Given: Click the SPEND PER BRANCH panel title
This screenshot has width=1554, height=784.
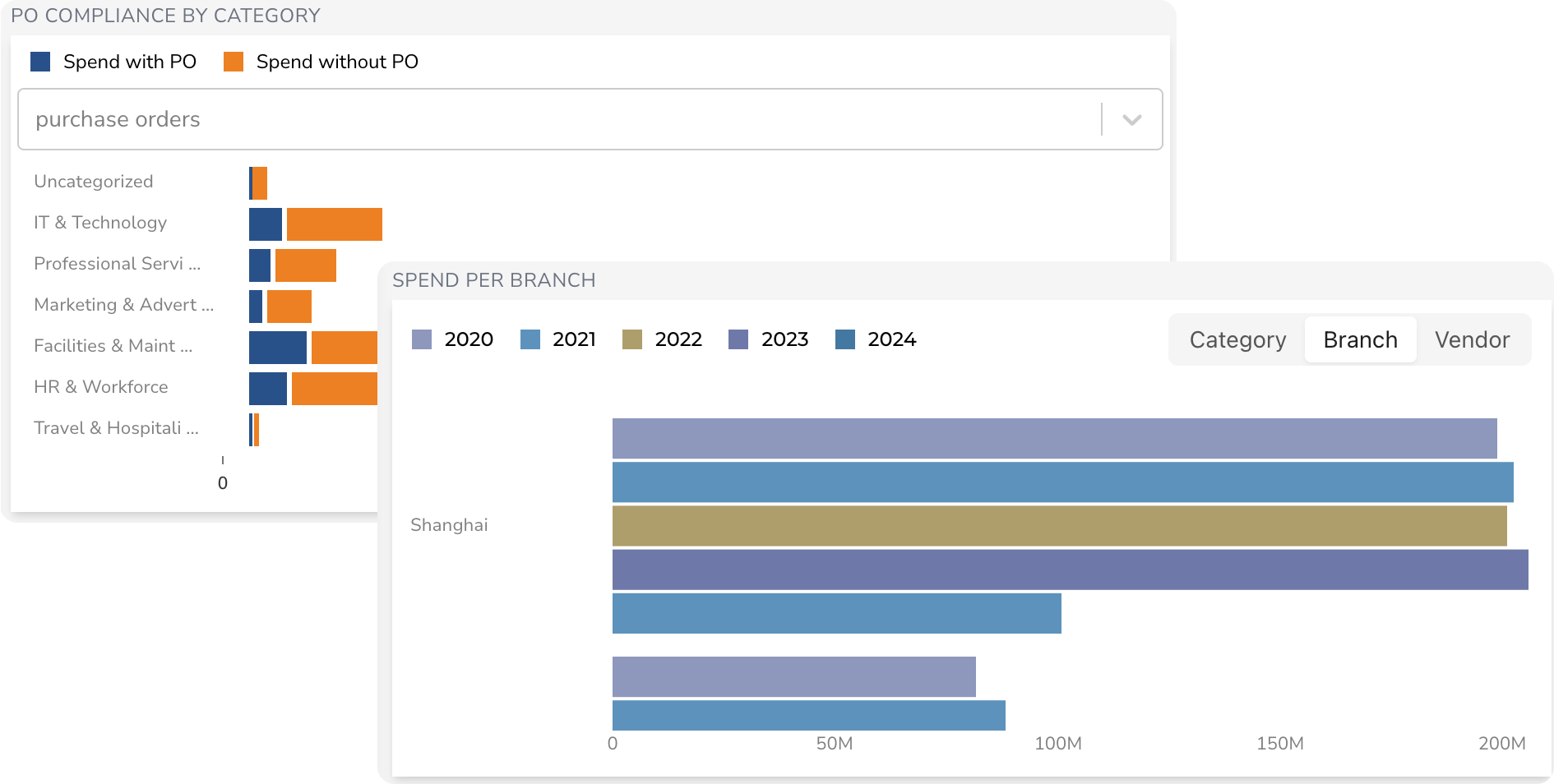Looking at the screenshot, I should pos(494,280).
